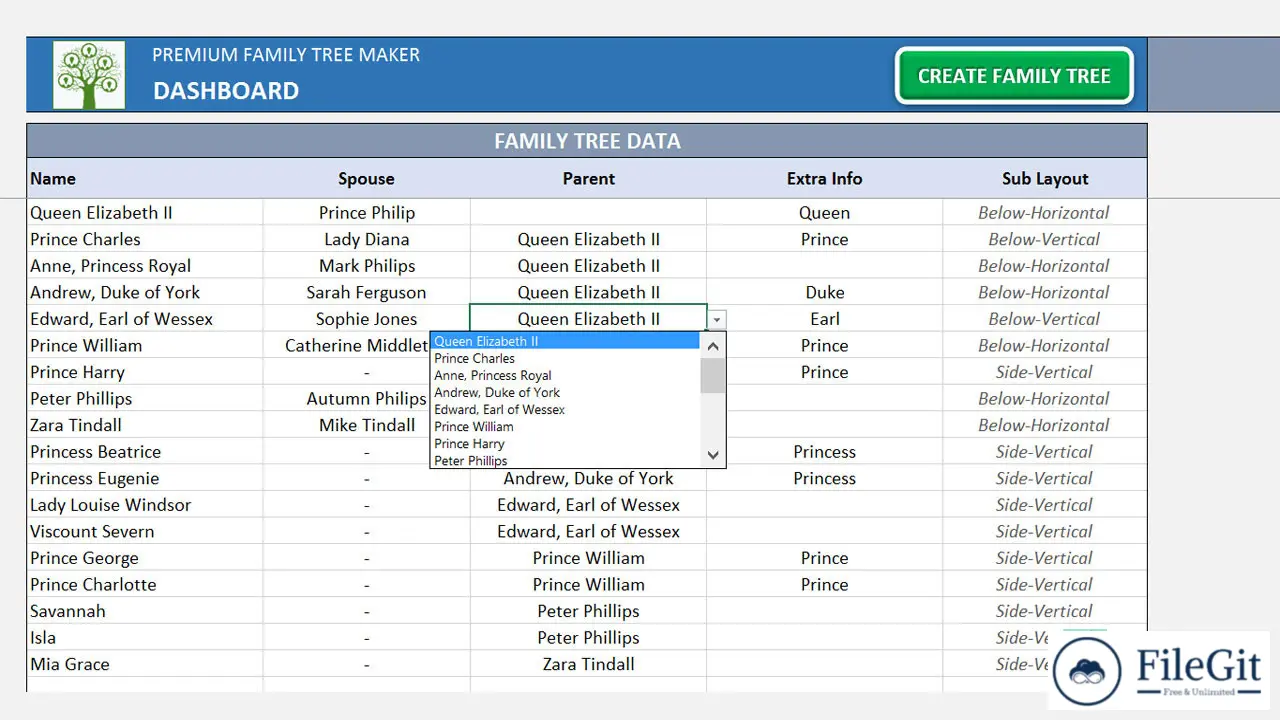The height and width of the screenshot is (720, 1280).
Task: Select parent cell Zara Tindall for Mia Grace
Action: (588, 663)
